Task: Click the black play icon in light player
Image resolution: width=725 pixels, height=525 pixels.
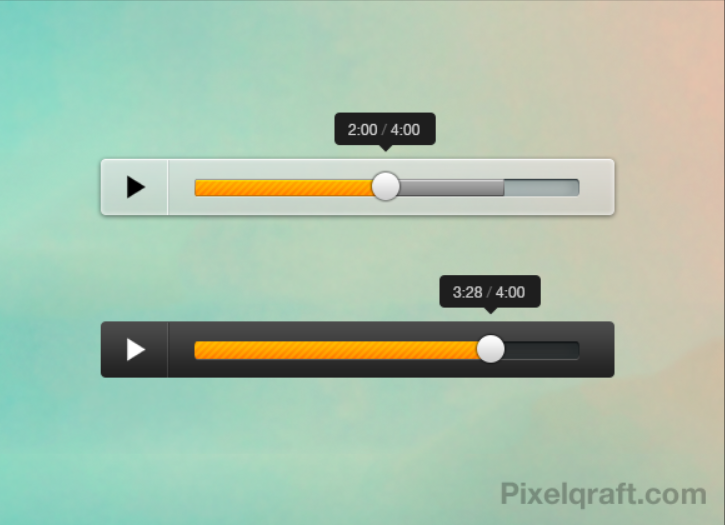Action: (x=135, y=187)
